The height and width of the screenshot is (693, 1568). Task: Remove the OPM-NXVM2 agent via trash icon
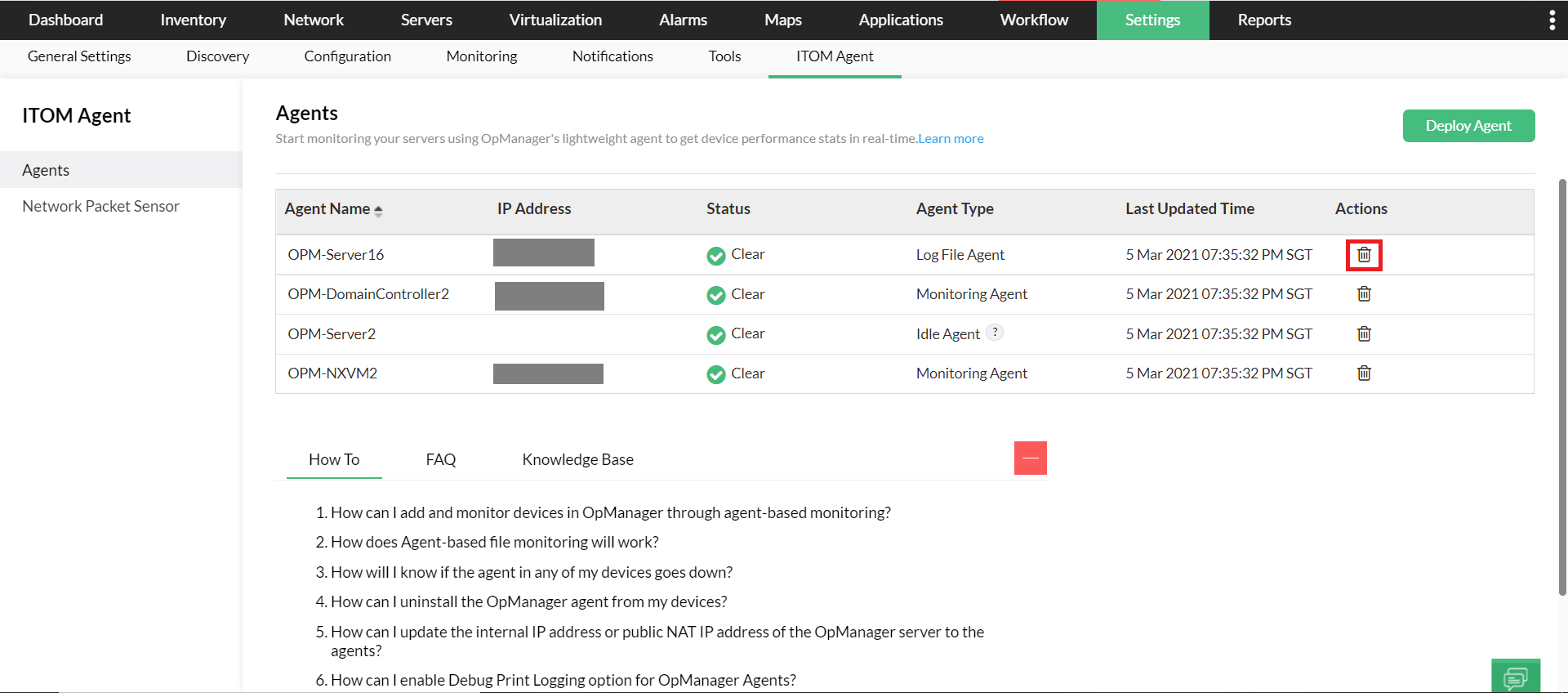[x=1364, y=373]
